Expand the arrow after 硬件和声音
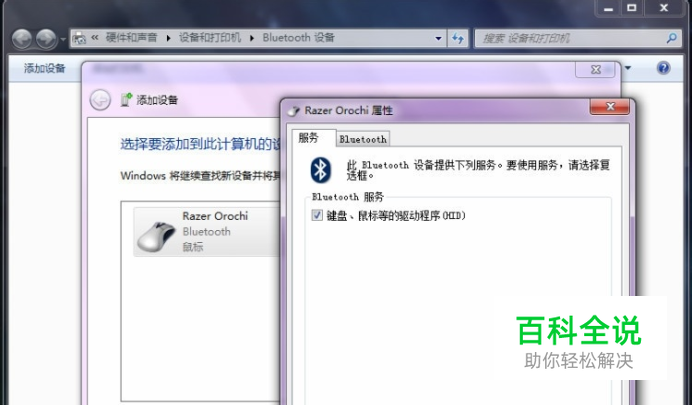 (169, 38)
